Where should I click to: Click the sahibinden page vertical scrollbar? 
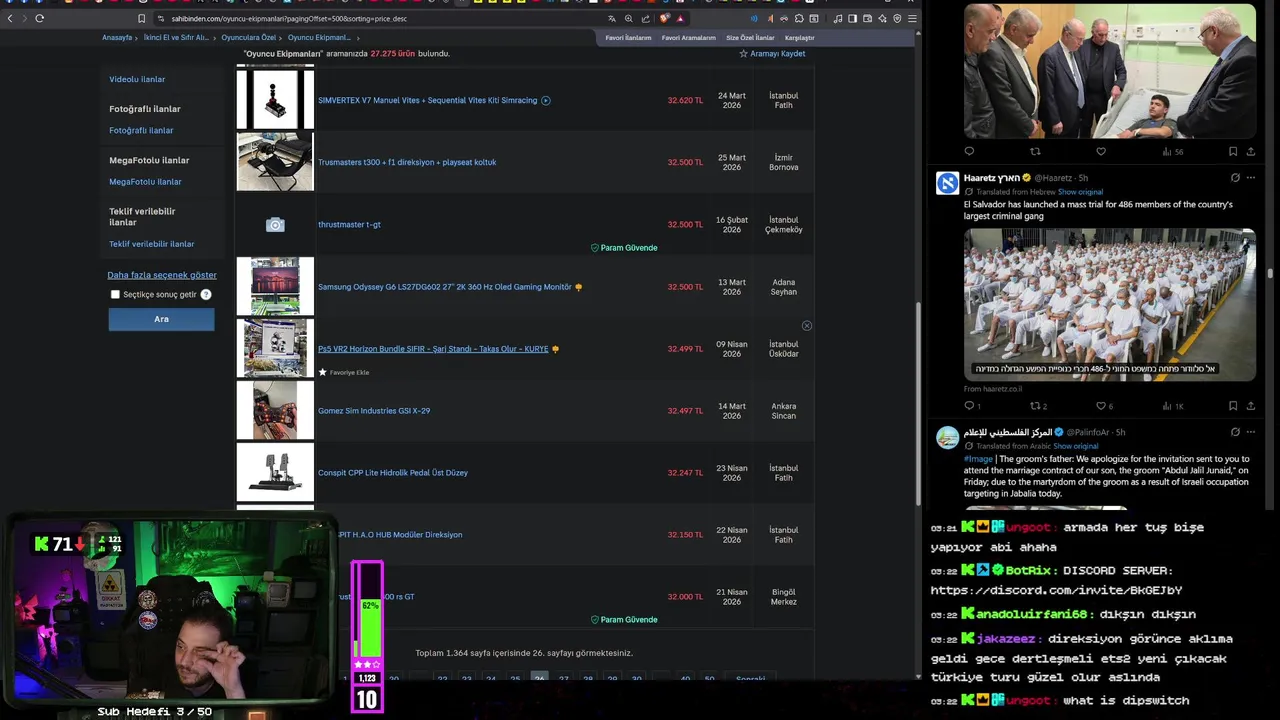pos(919,403)
